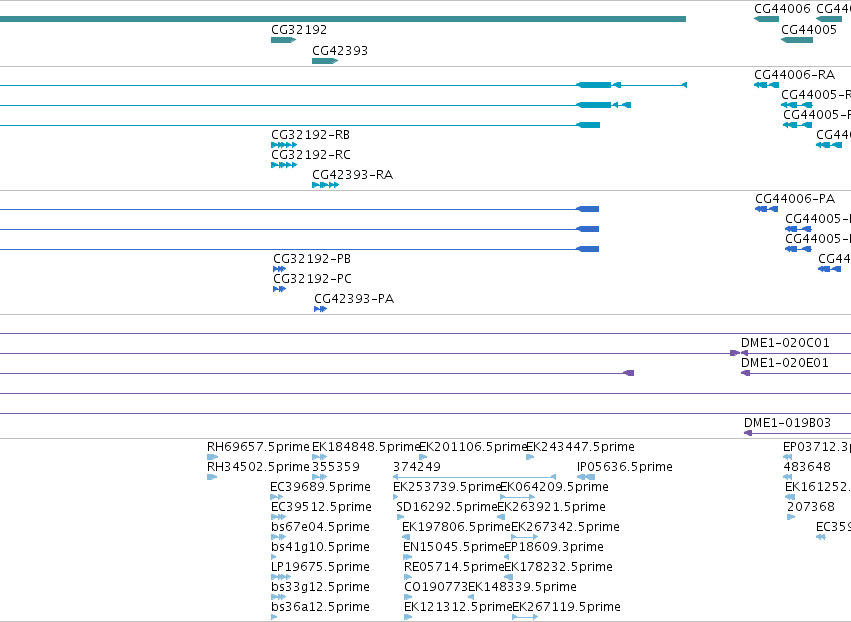Click the EK184848.5prime EST label

tap(366, 447)
